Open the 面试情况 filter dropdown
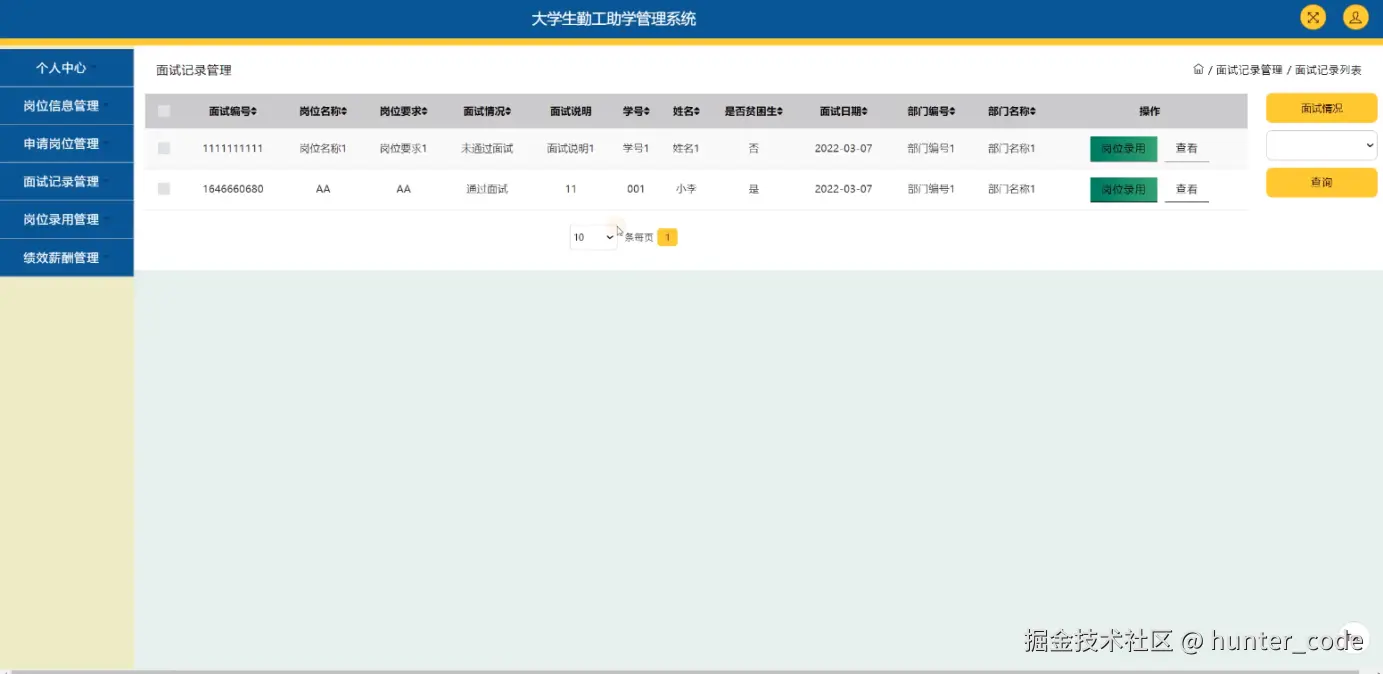 tap(1321, 145)
